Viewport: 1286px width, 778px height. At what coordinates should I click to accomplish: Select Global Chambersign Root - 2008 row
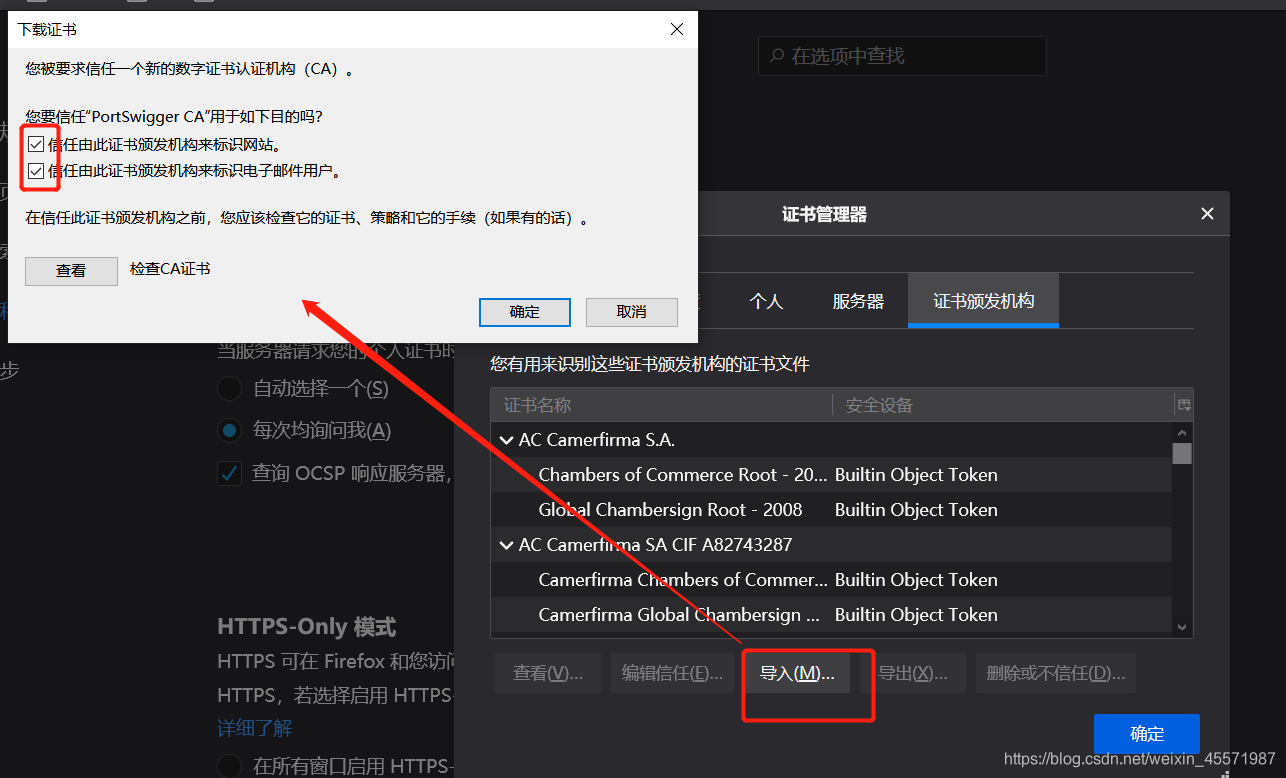tap(831, 510)
